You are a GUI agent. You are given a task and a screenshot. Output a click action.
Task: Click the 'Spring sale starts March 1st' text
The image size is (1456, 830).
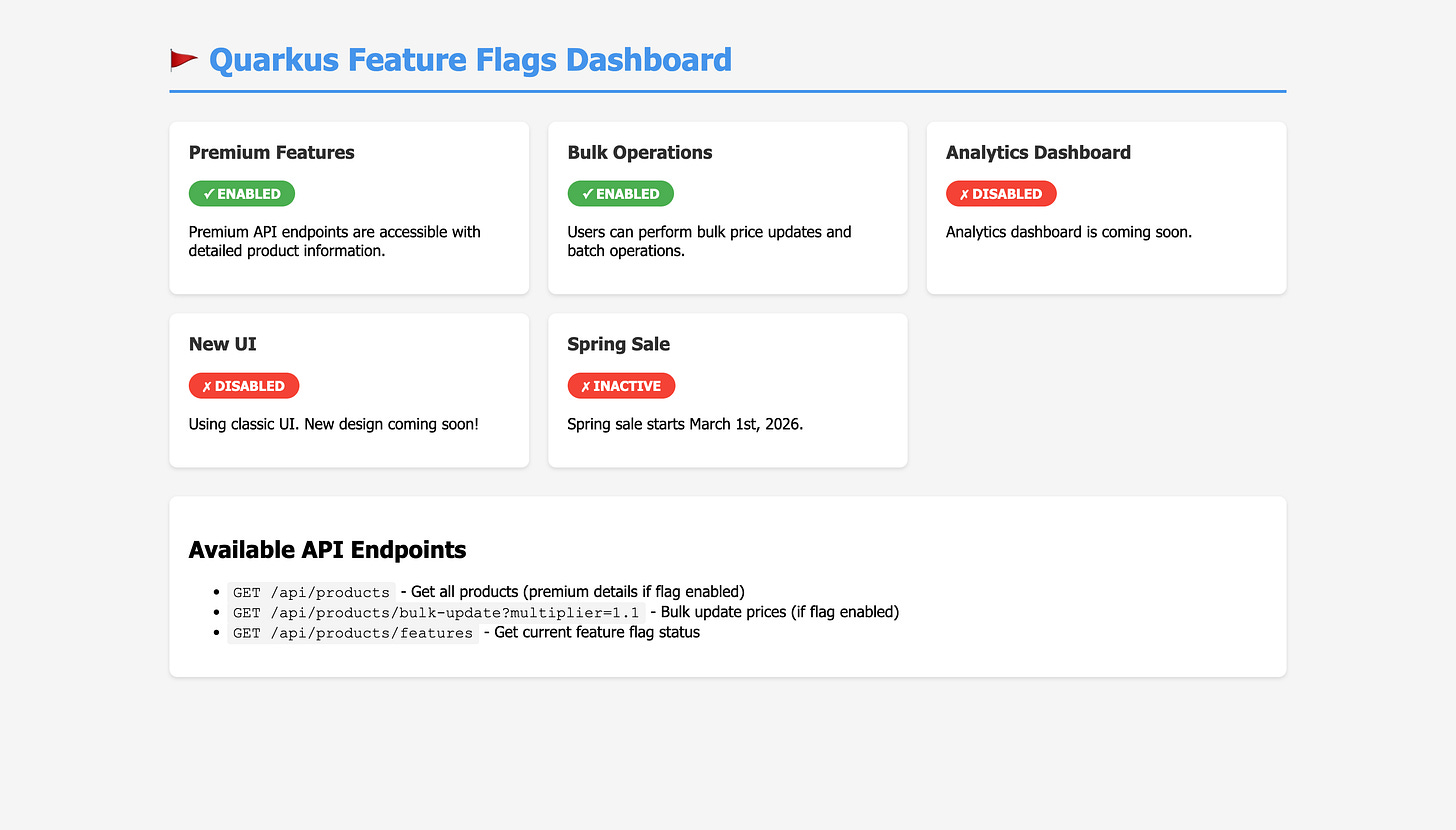(x=686, y=424)
